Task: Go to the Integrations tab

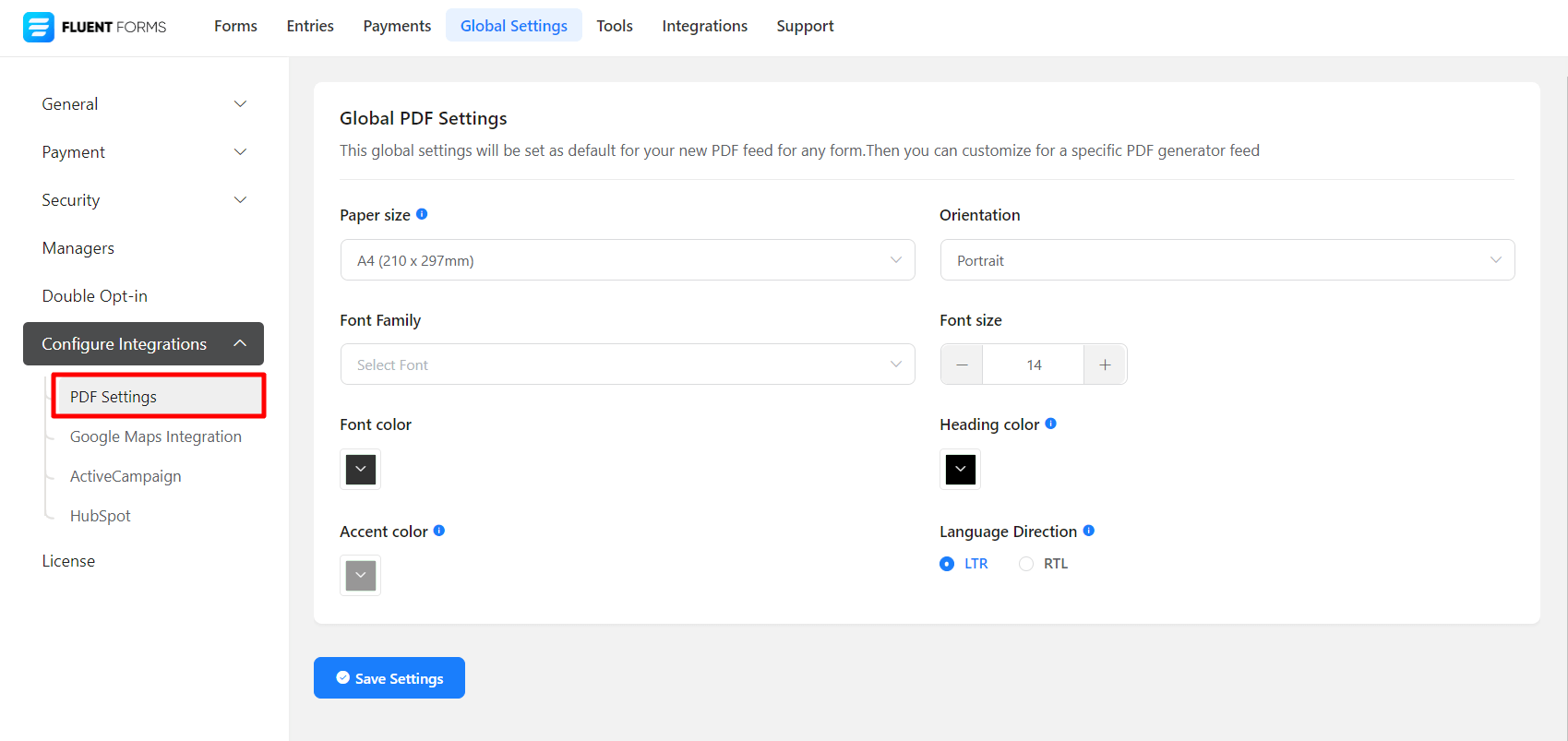Action: tap(704, 26)
